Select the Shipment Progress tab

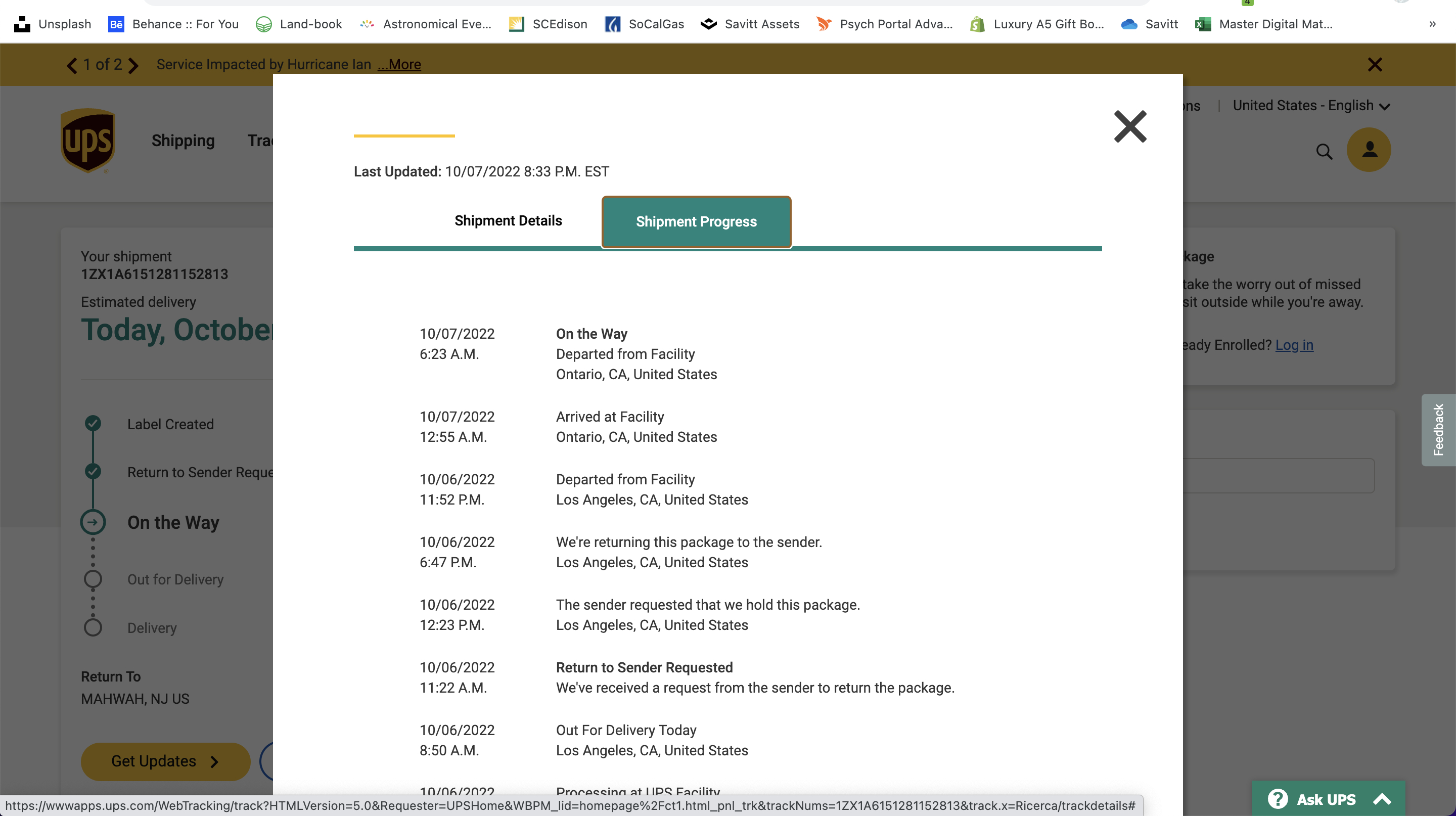click(x=696, y=221)
